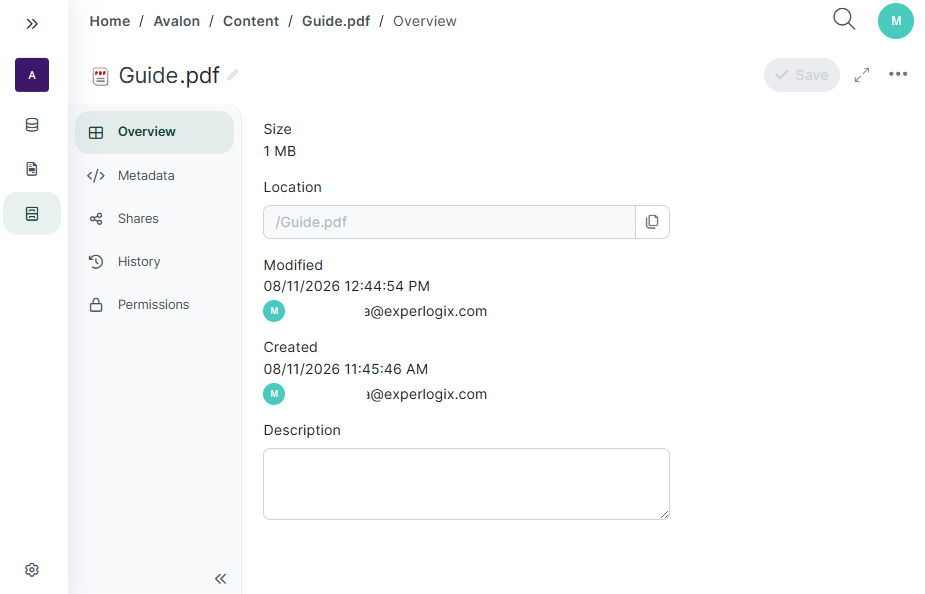Viewport: 925px width, 594px height.
Task: Go to Avalon breadcrumb link
Action: tap(176, 21)
